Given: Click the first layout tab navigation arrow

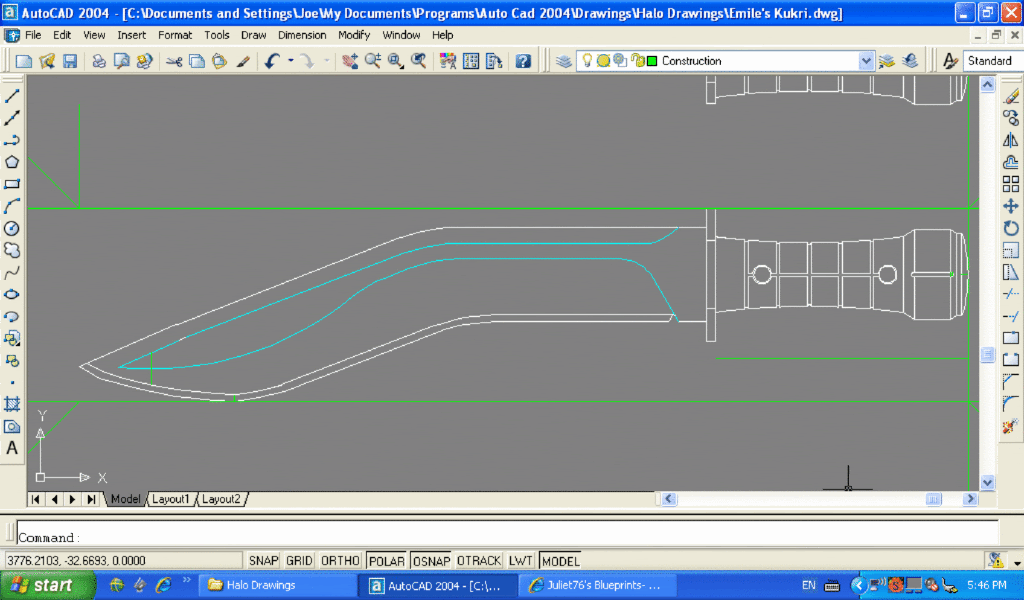Looking at the screenshot, I should [x=35, y=499].
